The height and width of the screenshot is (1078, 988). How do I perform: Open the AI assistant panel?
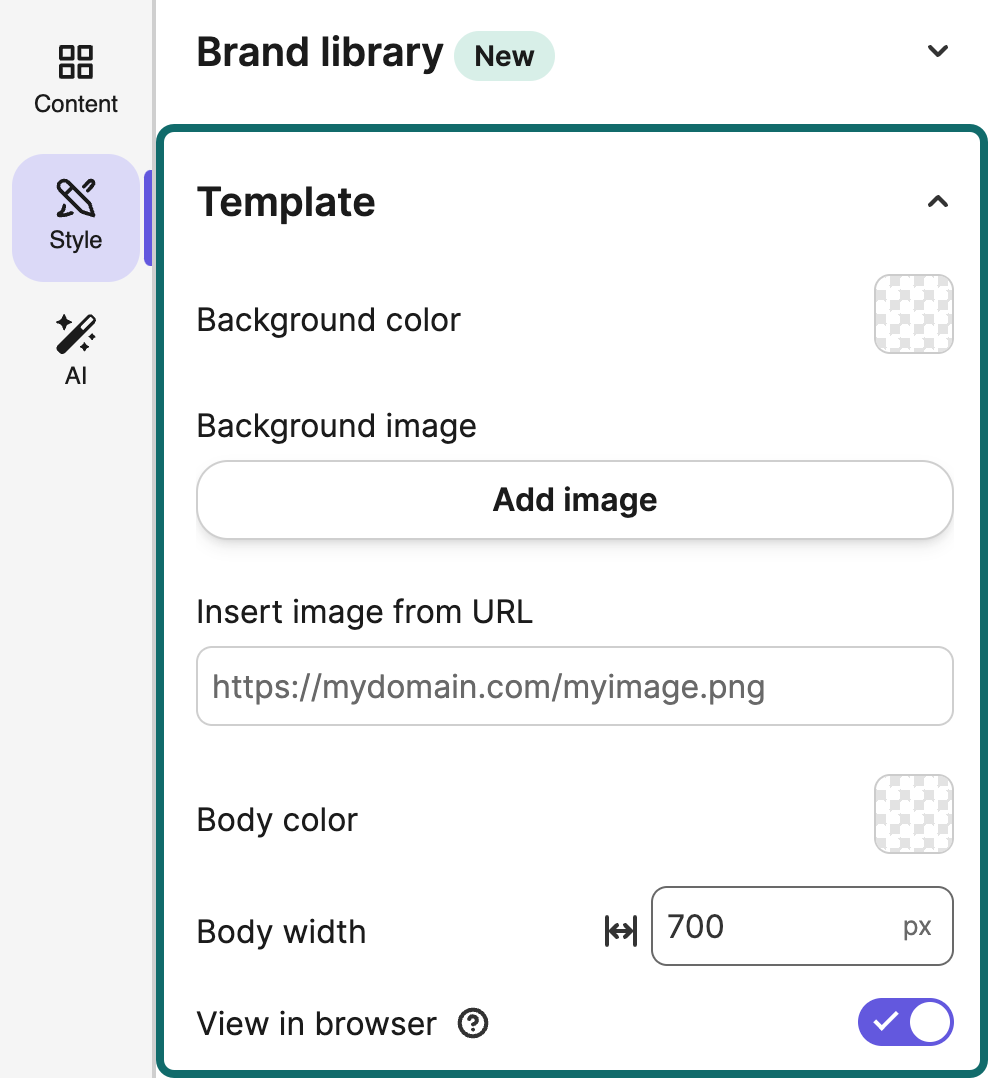75,350
